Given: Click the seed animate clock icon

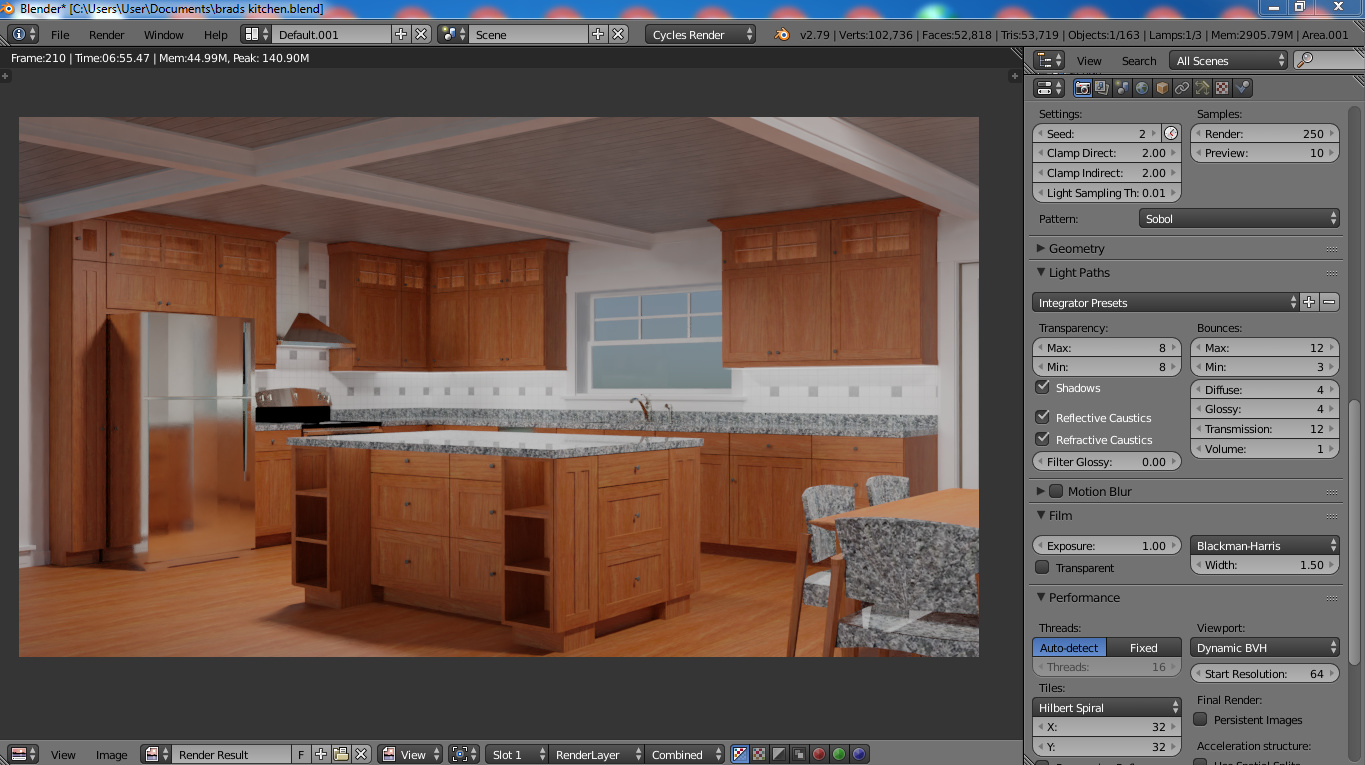Looking at the screenshot, I should 1171,133.
